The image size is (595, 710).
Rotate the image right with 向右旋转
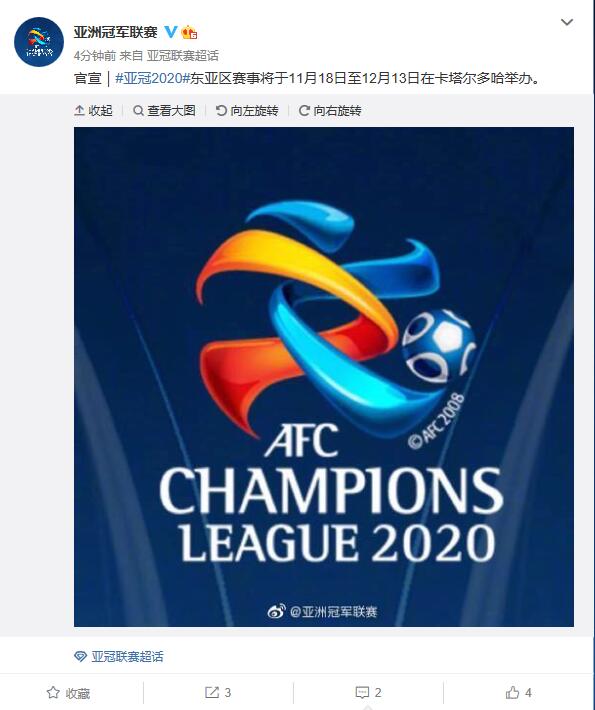tap(330, 110)
